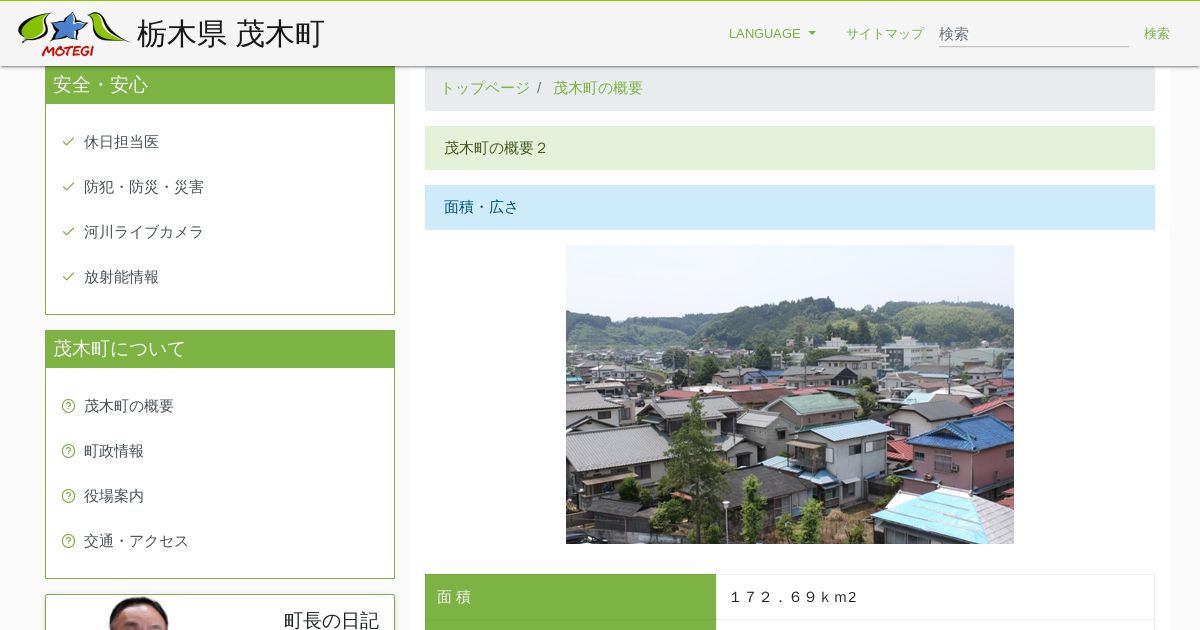
Task: Select 安全・安心 section header
Action: point(220,85)
